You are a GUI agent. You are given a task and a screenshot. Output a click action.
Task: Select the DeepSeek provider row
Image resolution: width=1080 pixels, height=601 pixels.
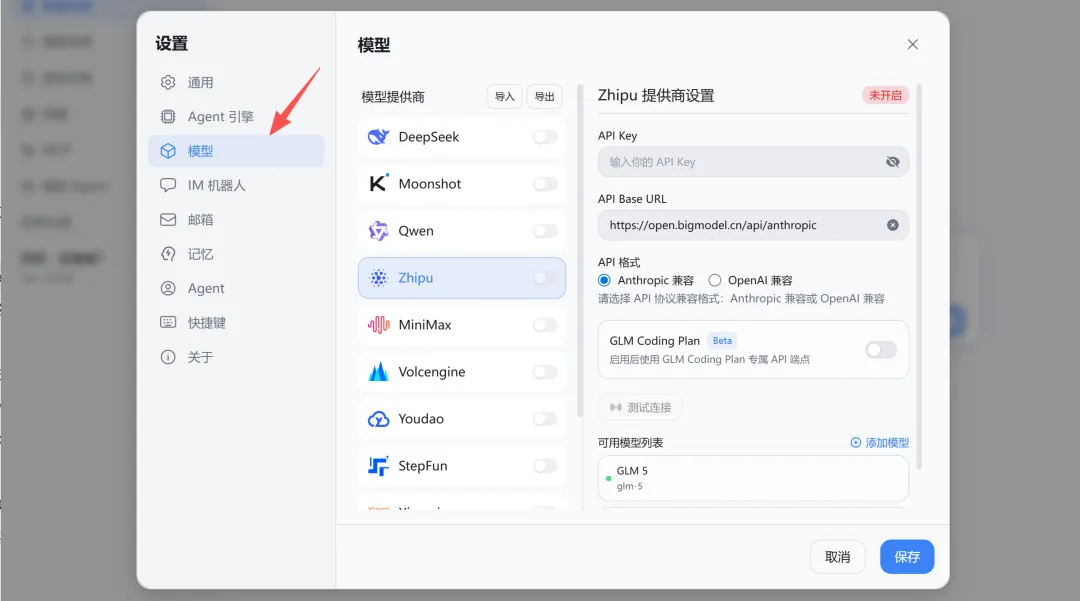click(462, 137)
